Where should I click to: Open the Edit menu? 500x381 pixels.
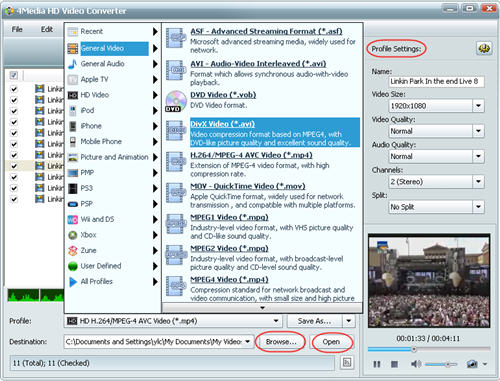point(47,29)
